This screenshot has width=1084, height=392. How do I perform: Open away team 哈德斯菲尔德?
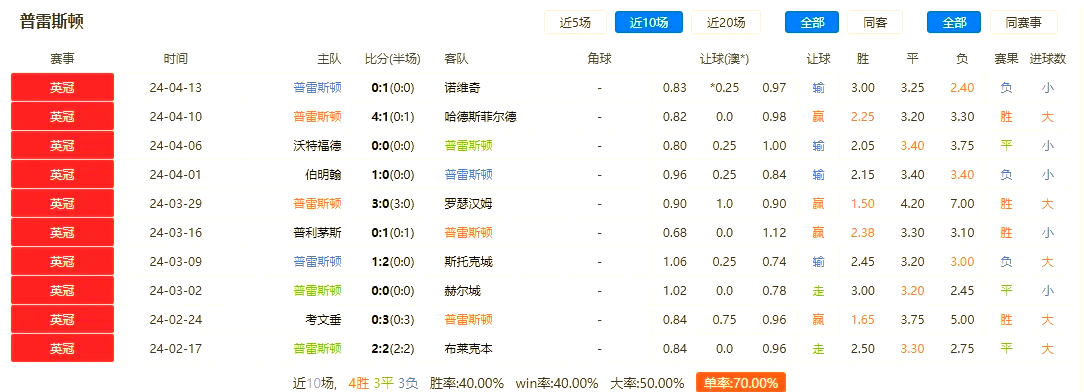pos(480,117)
